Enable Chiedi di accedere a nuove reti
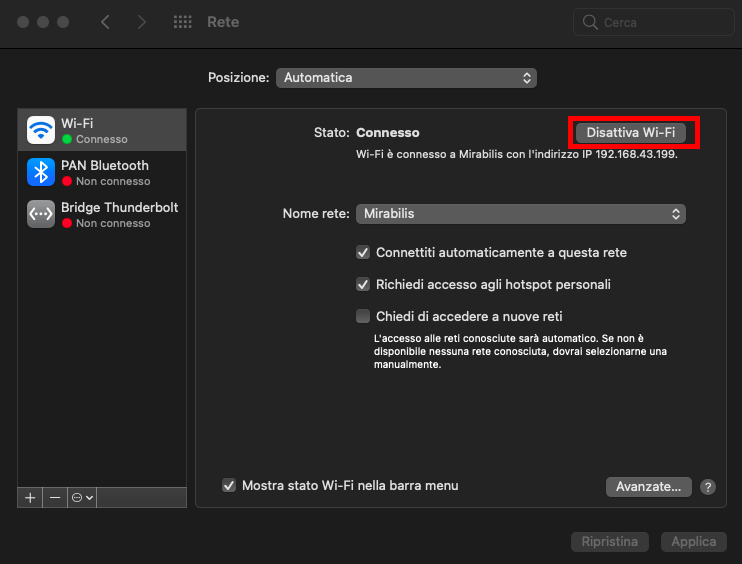 [364, 317]
